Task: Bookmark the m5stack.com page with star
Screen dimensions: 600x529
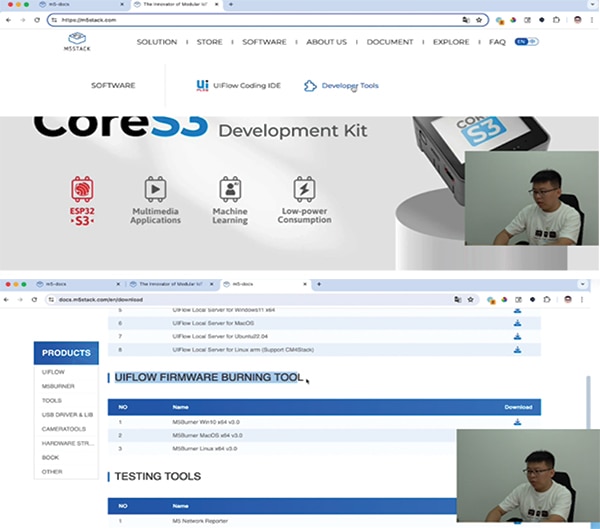Action: [x=479, y=20]
